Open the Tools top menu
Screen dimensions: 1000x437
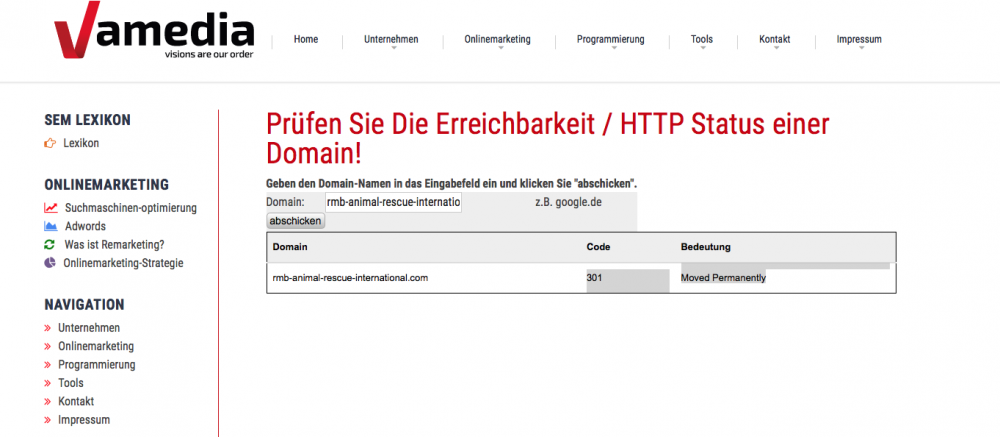[x=702, y=40]
